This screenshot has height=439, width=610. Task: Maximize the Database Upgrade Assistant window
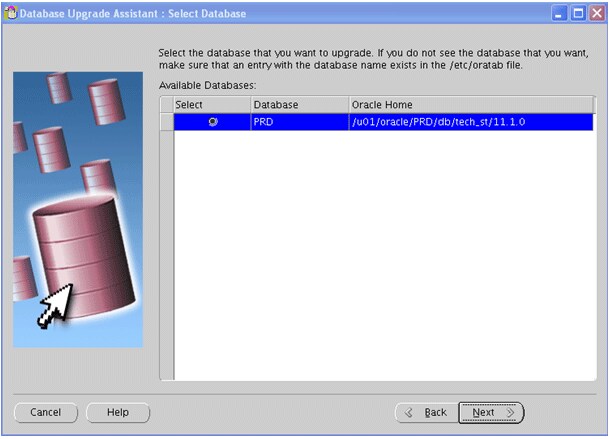(578, 14)
